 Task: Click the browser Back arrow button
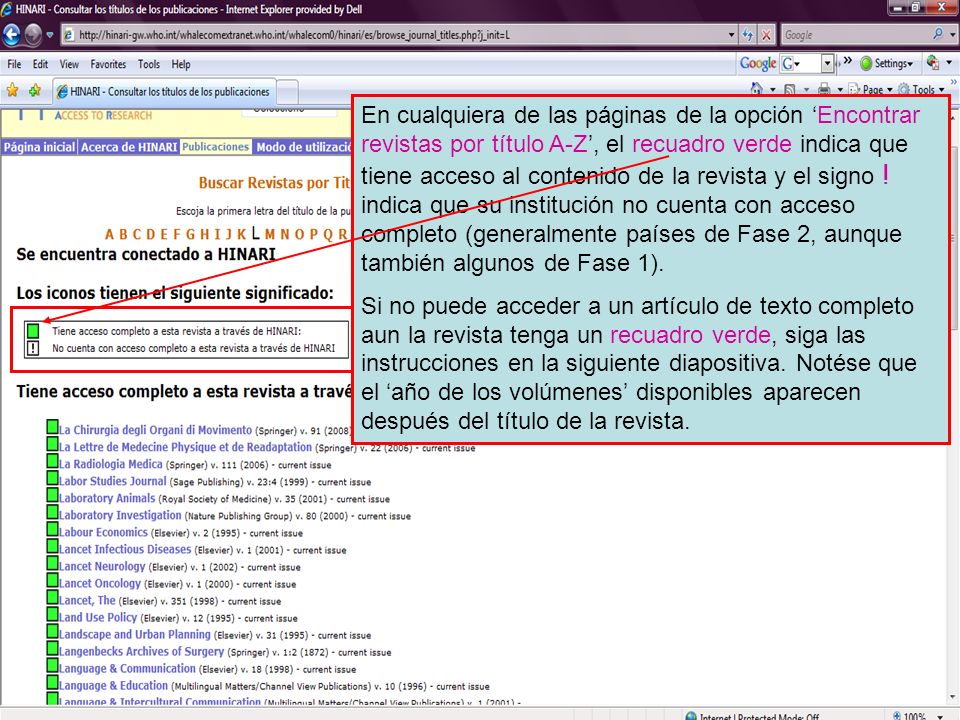click(12, 34)
